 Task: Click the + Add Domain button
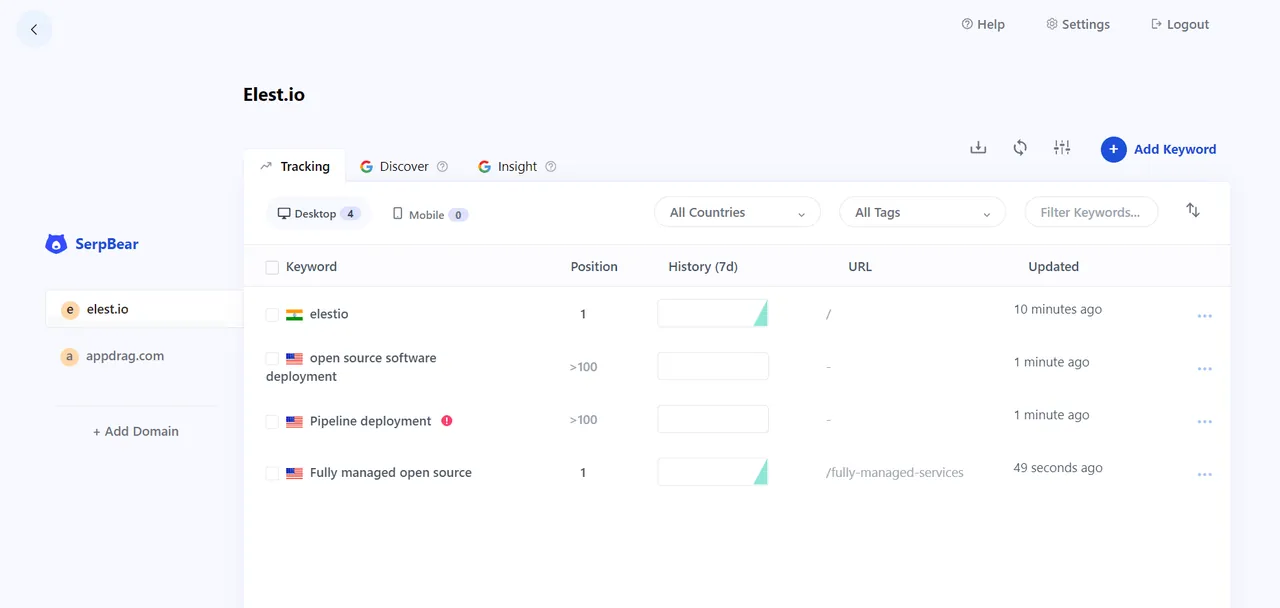point(136,431)
